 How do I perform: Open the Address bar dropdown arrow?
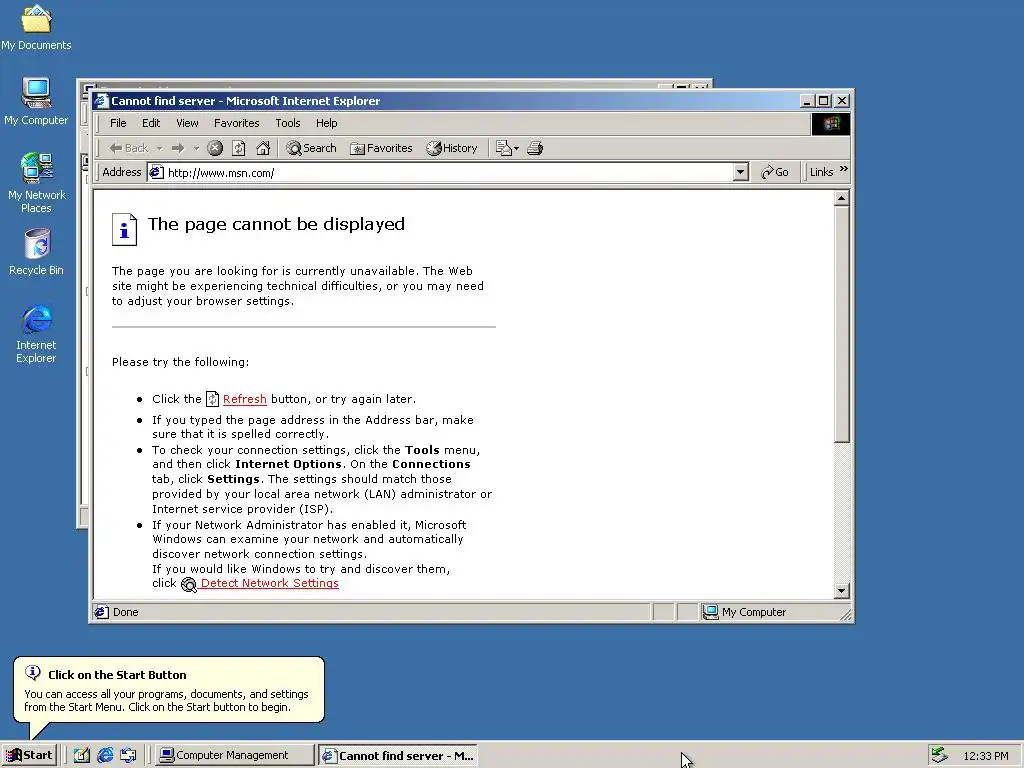pos(740,172)
